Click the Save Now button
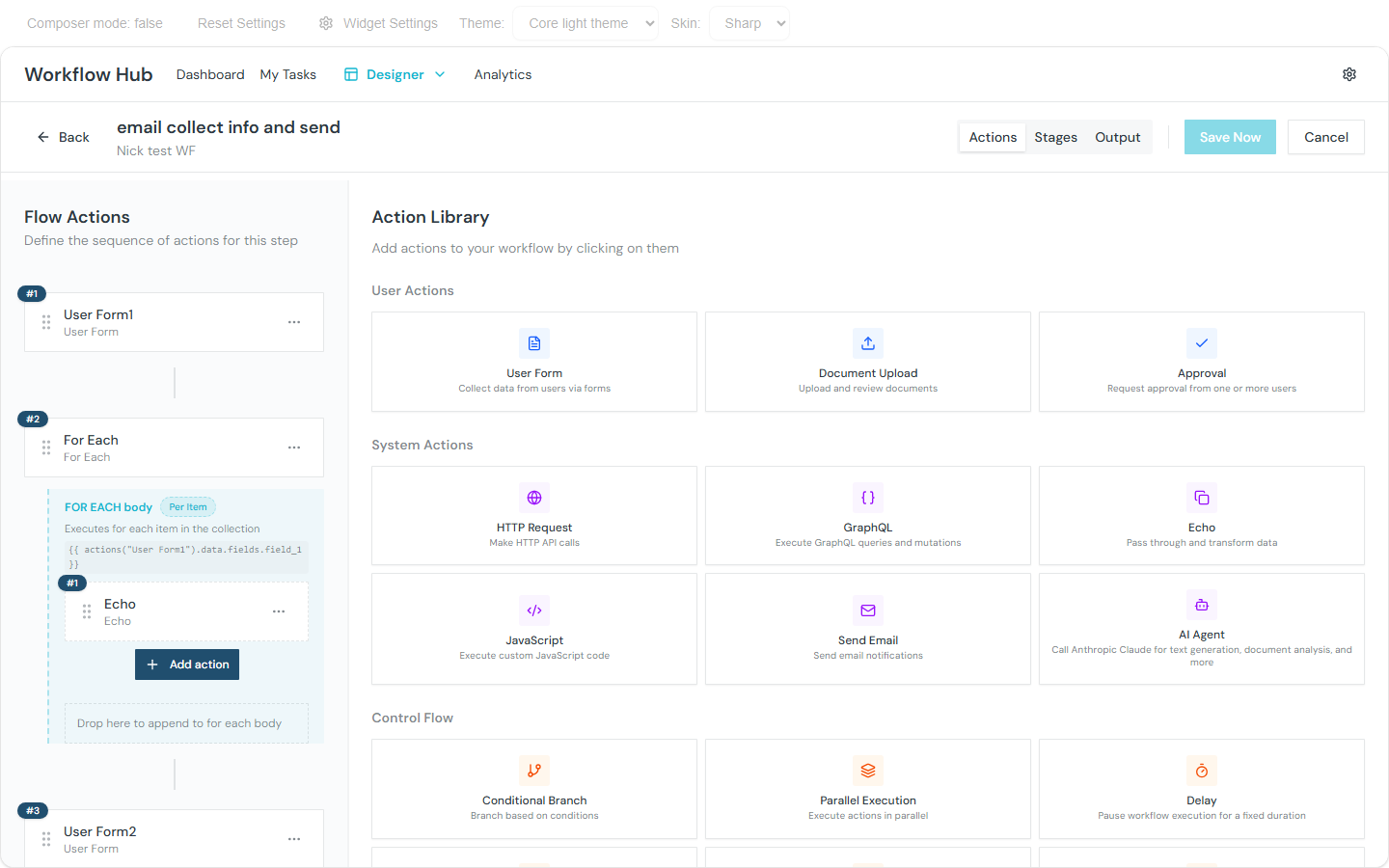 coord(1230,137)
